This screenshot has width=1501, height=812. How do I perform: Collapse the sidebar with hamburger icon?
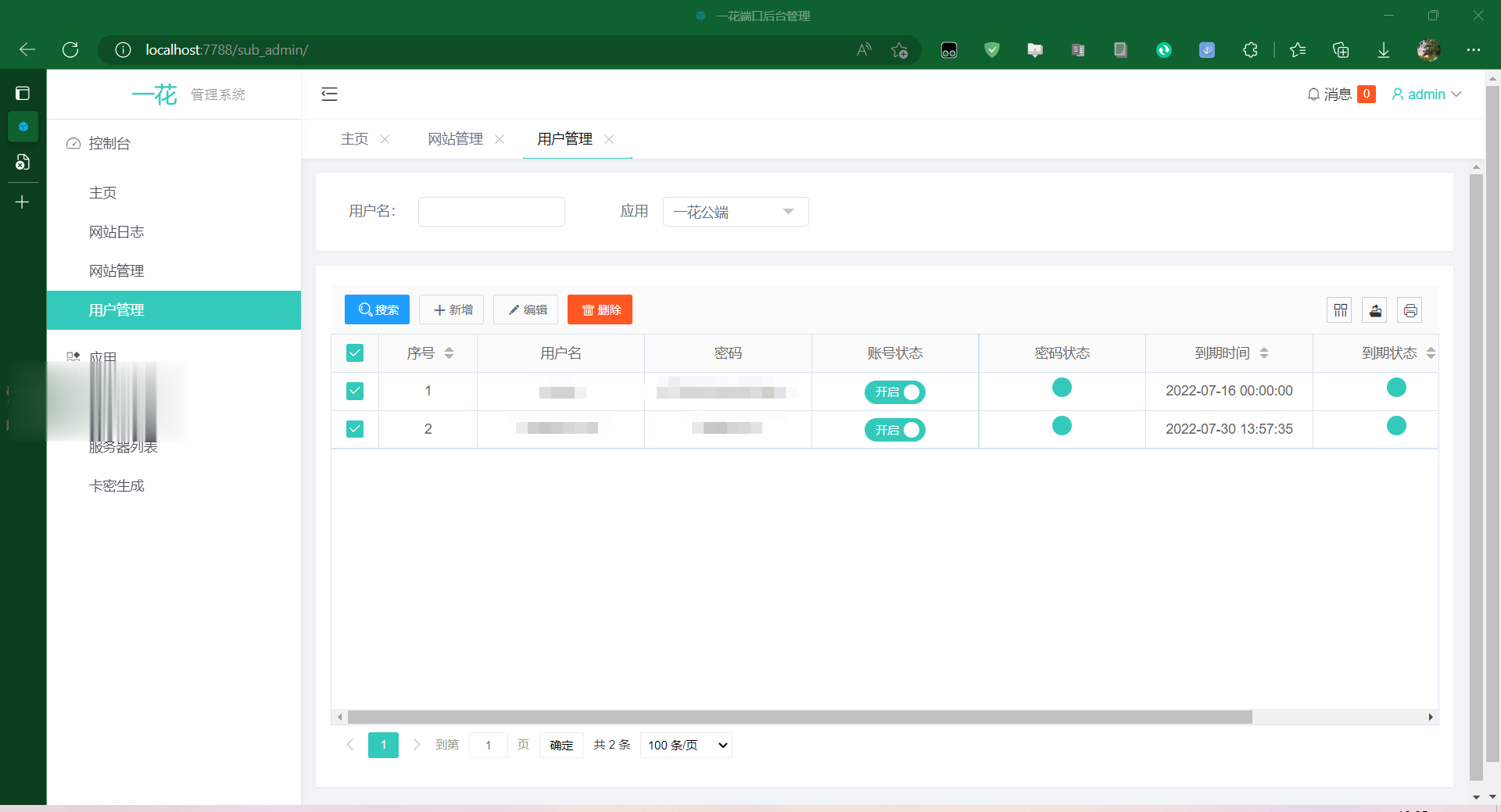point(329,95)
